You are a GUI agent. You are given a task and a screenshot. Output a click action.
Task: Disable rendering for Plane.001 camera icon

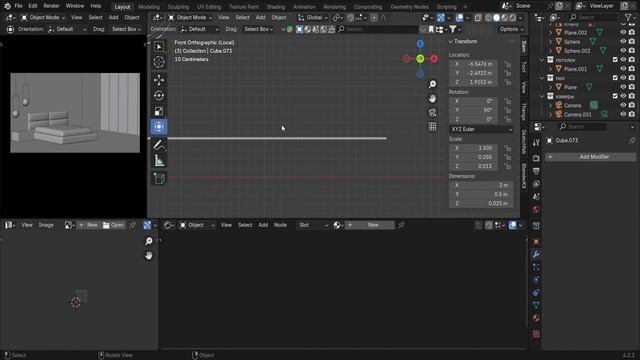pos(632,69)
